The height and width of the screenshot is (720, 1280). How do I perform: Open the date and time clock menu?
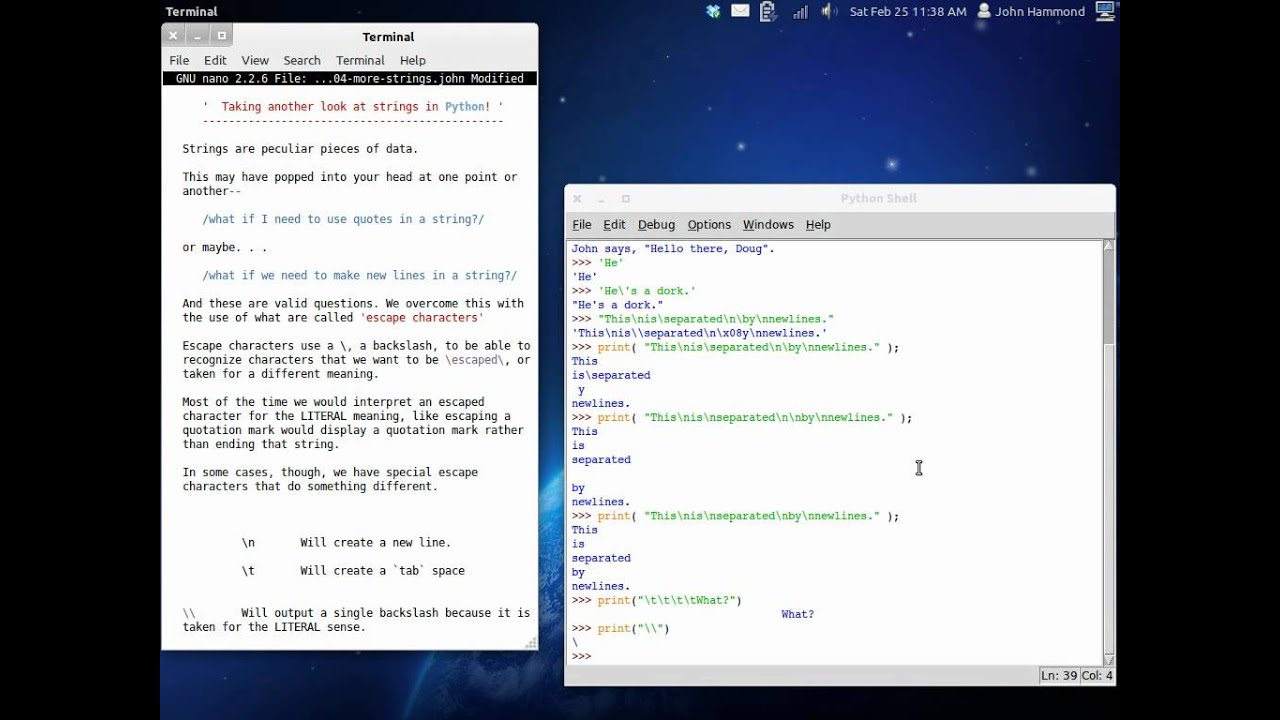908,12
